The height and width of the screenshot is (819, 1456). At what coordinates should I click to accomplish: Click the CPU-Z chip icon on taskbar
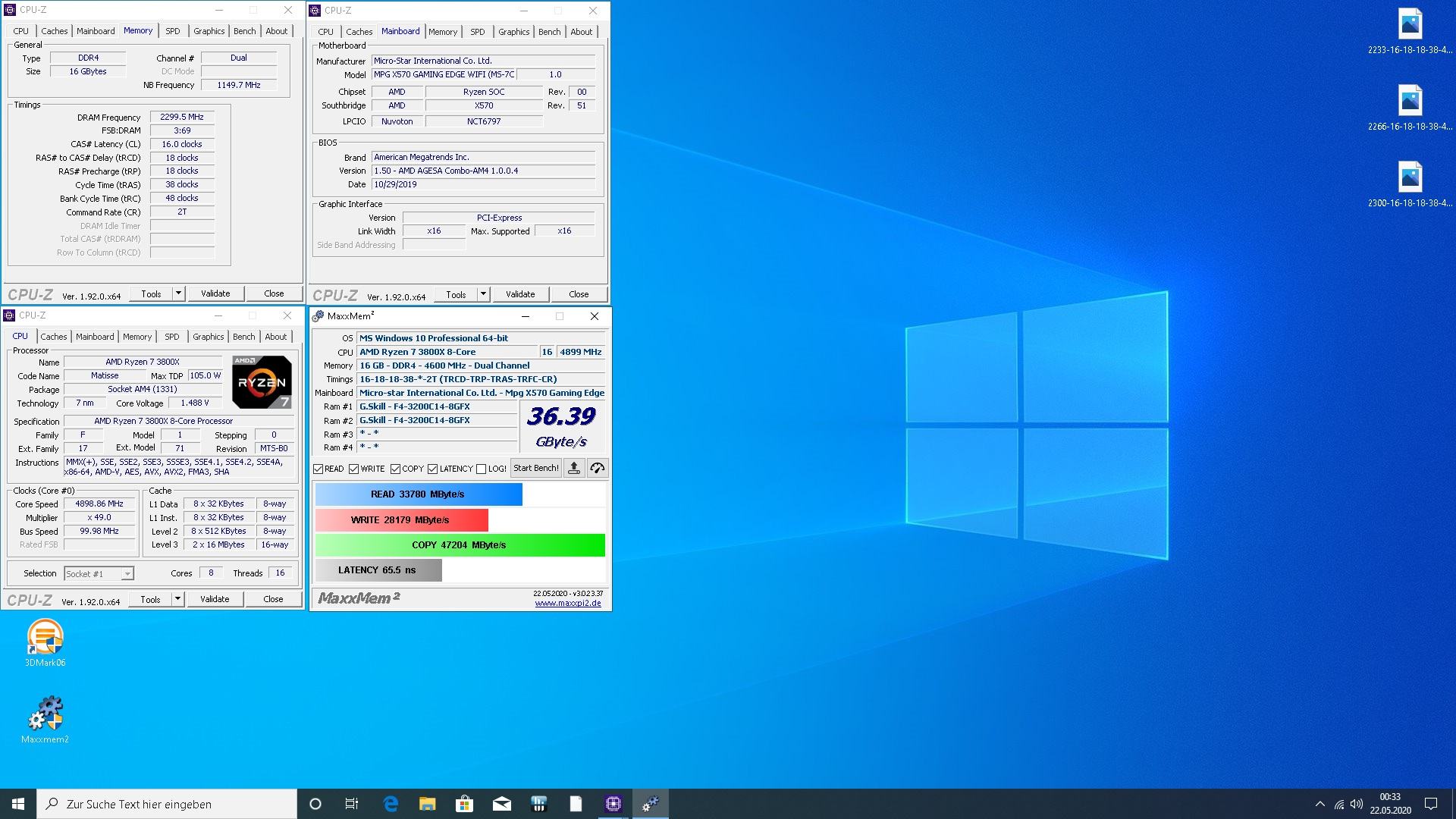tap(613, 804)
